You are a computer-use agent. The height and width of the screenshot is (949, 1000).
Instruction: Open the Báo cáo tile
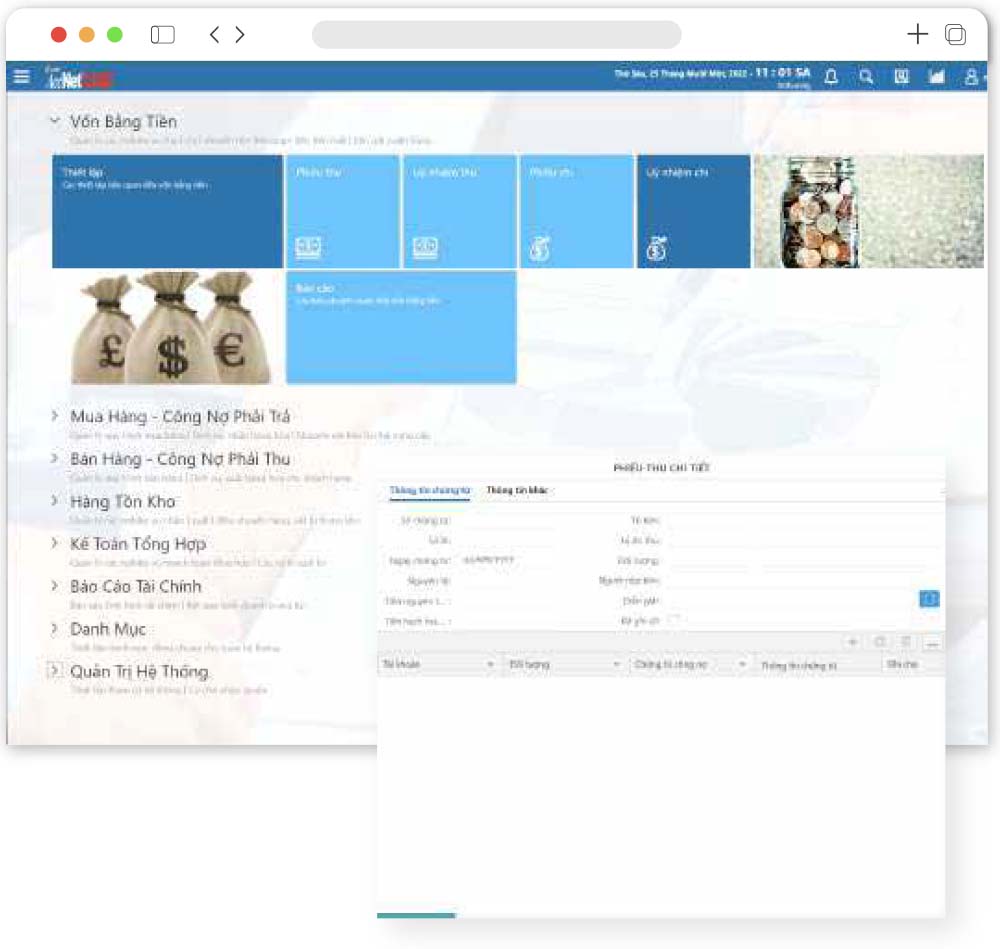pyautogui.click(x=401, y=327)
